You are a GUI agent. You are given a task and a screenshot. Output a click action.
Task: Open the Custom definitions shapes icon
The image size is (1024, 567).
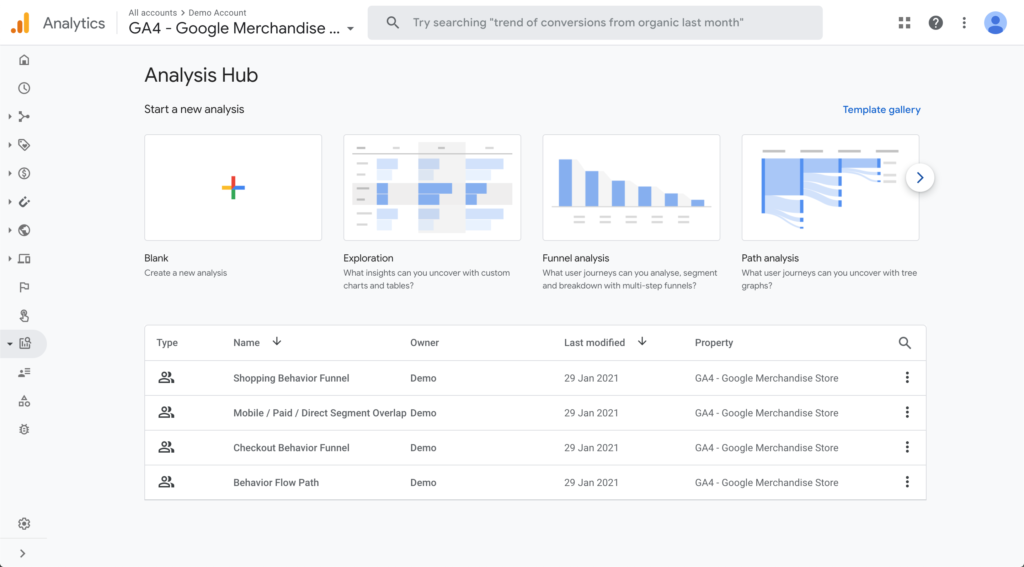point(24,401)
